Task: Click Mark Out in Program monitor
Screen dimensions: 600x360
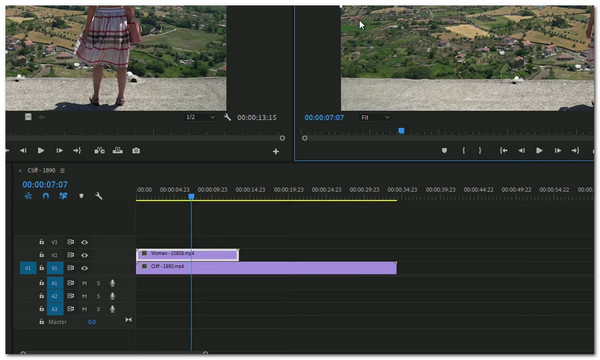Action: click(480, 151)
